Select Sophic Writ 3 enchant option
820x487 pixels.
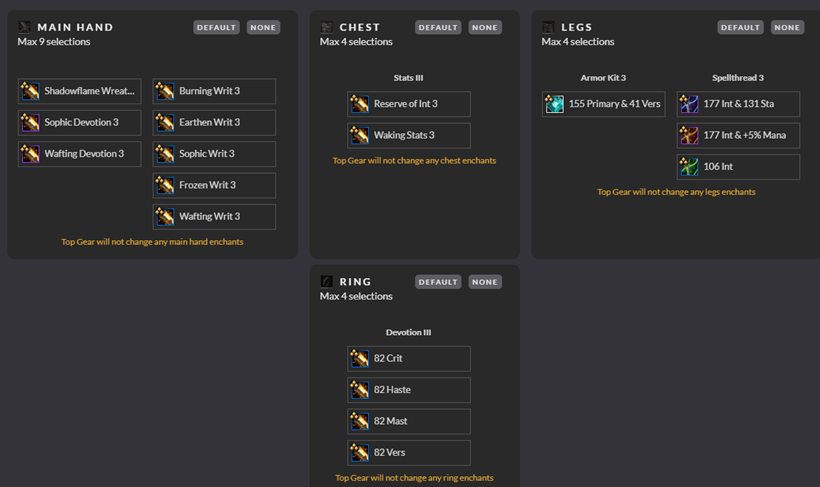coord(214,154)
